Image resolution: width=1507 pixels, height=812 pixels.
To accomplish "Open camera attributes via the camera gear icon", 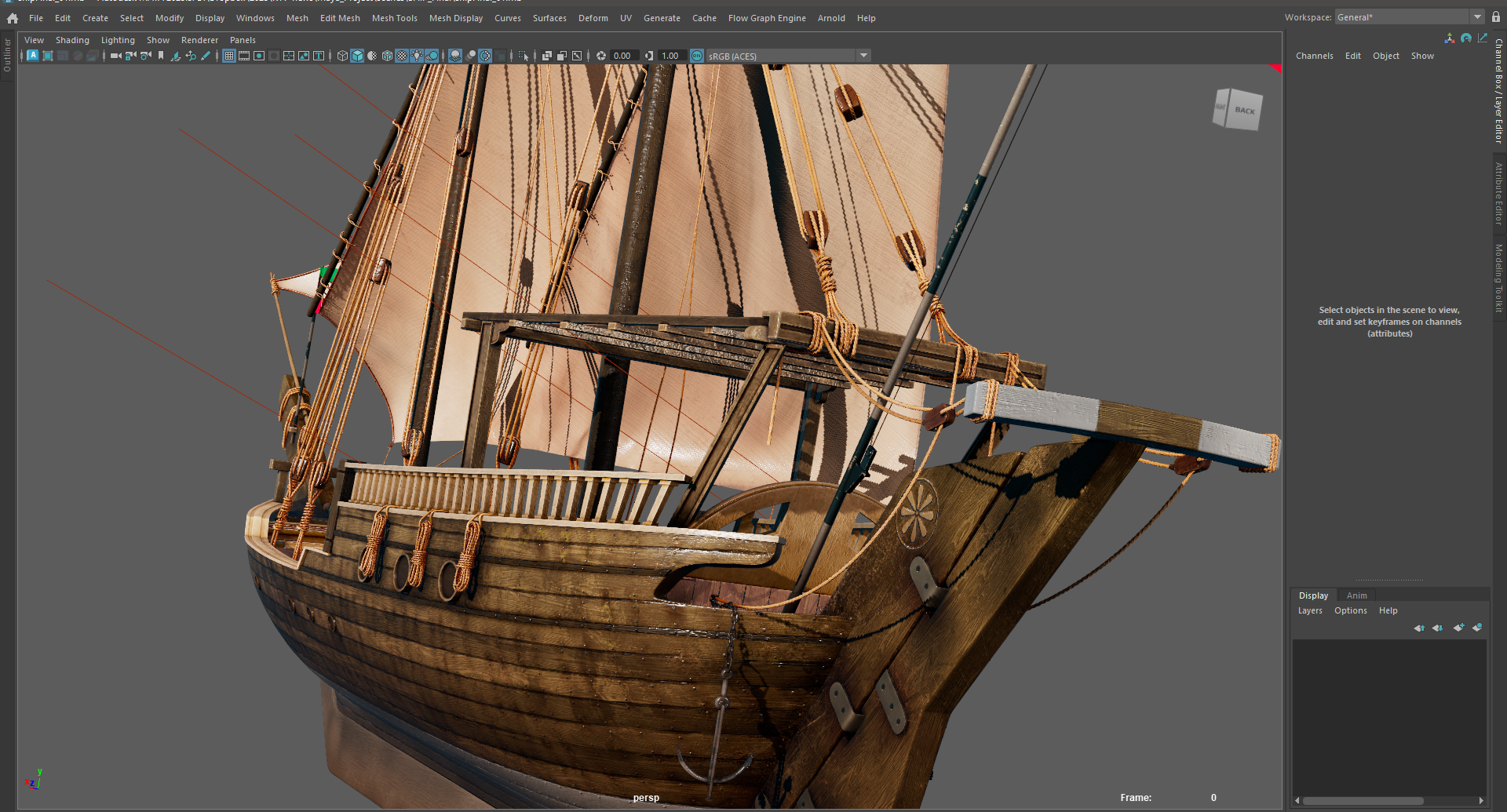I will point(146,56).
